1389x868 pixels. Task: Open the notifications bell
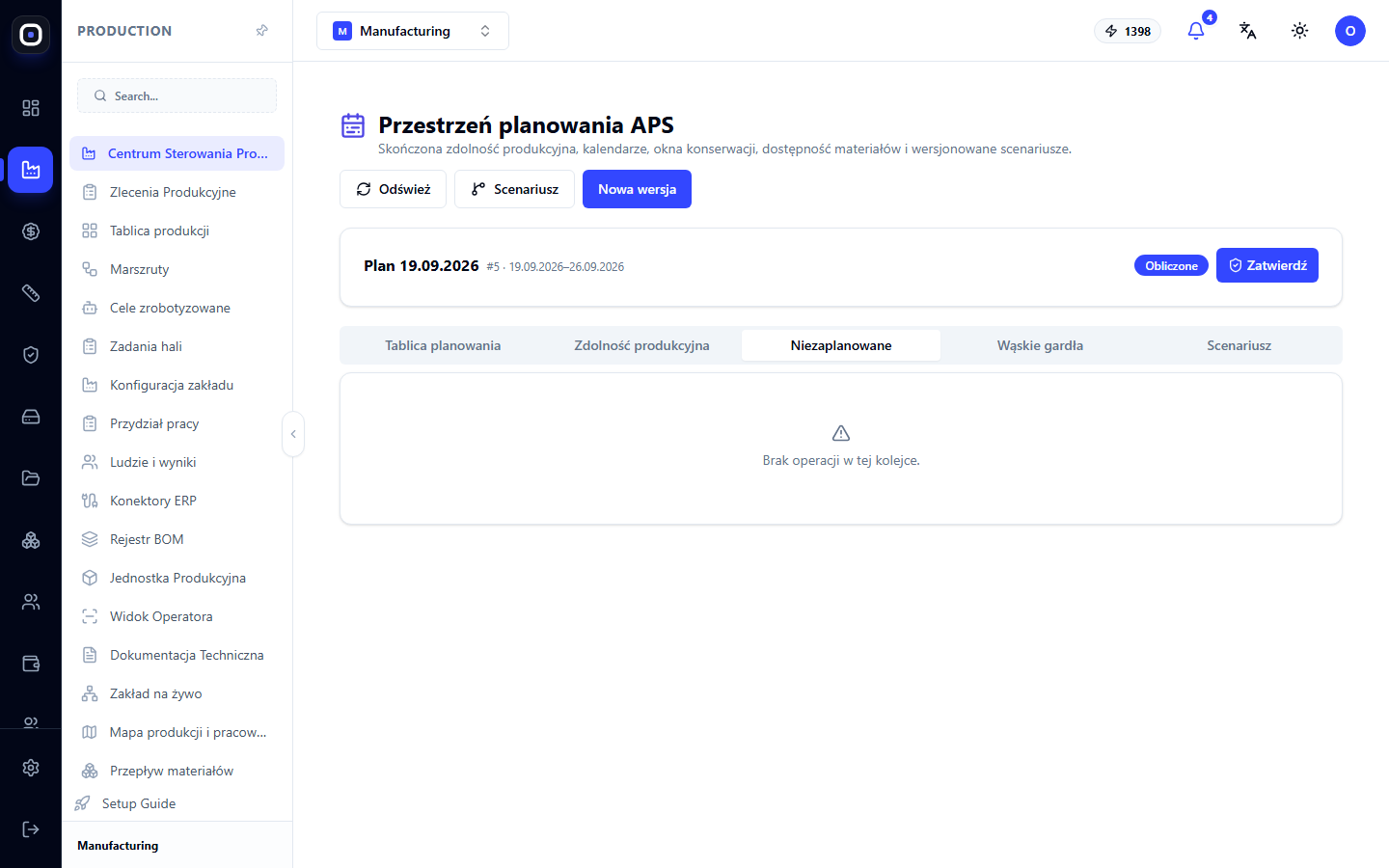coord(1196,31)
